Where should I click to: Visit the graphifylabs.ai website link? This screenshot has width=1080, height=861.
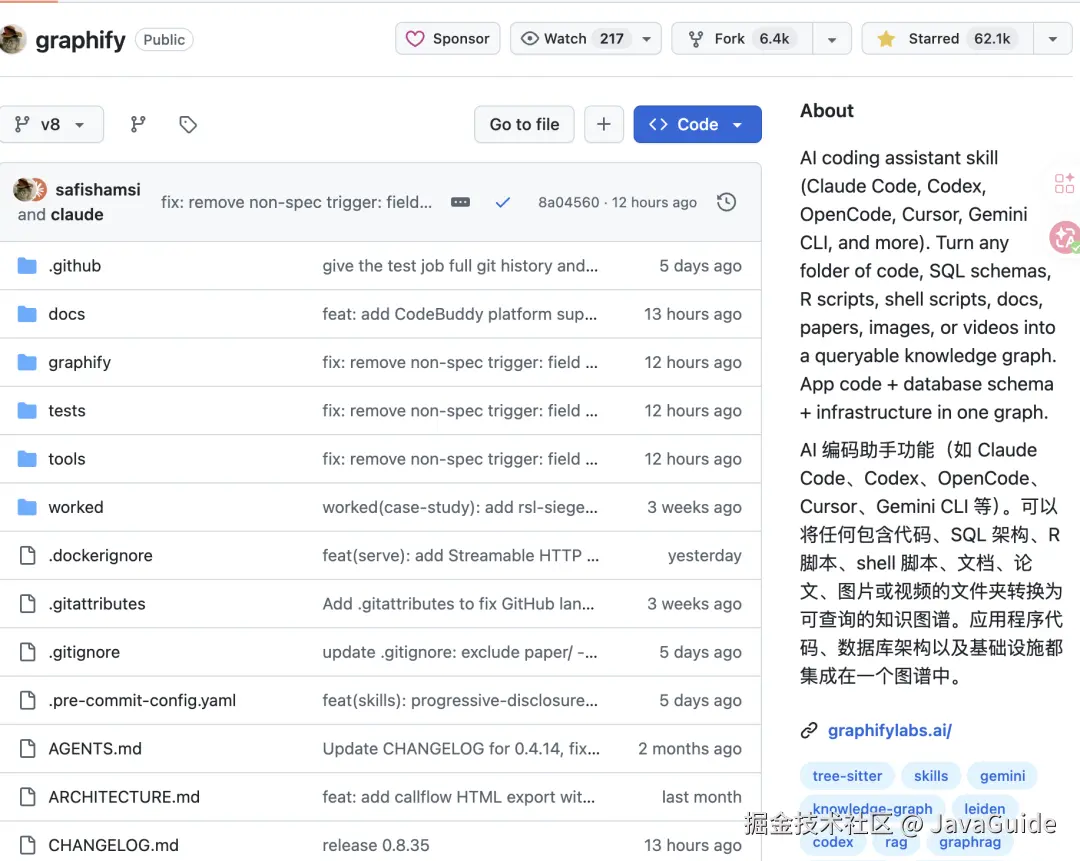889,730
